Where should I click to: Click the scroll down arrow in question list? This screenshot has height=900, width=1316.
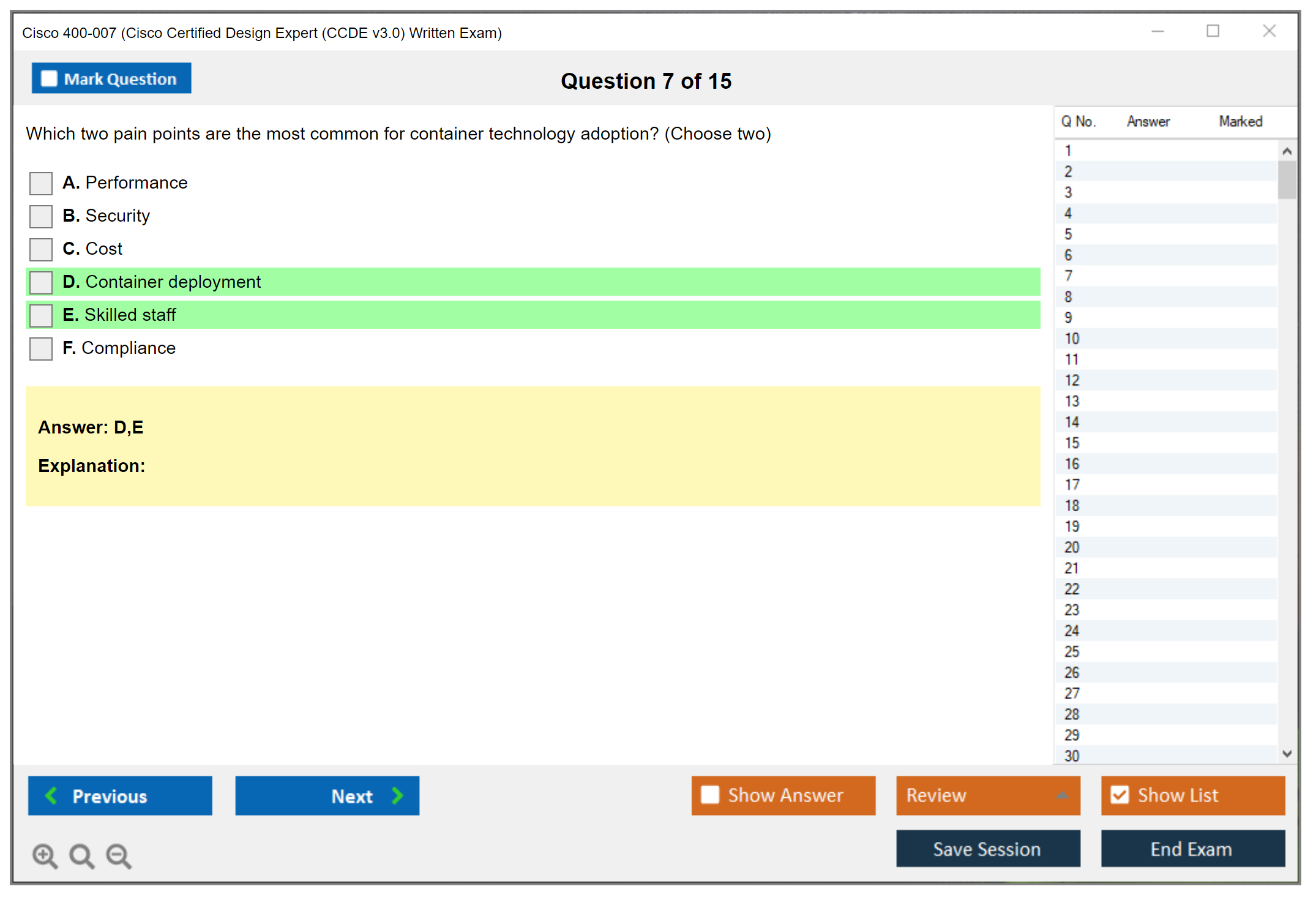click(x=1287, y=754)
